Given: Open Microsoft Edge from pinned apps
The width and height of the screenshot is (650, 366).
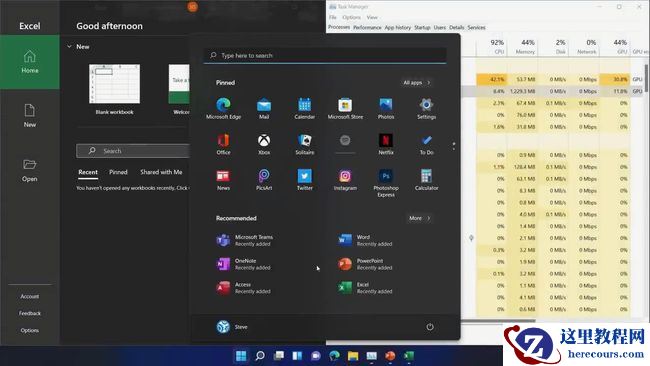Looking at the screenshot, I should [x=223, y=109].
